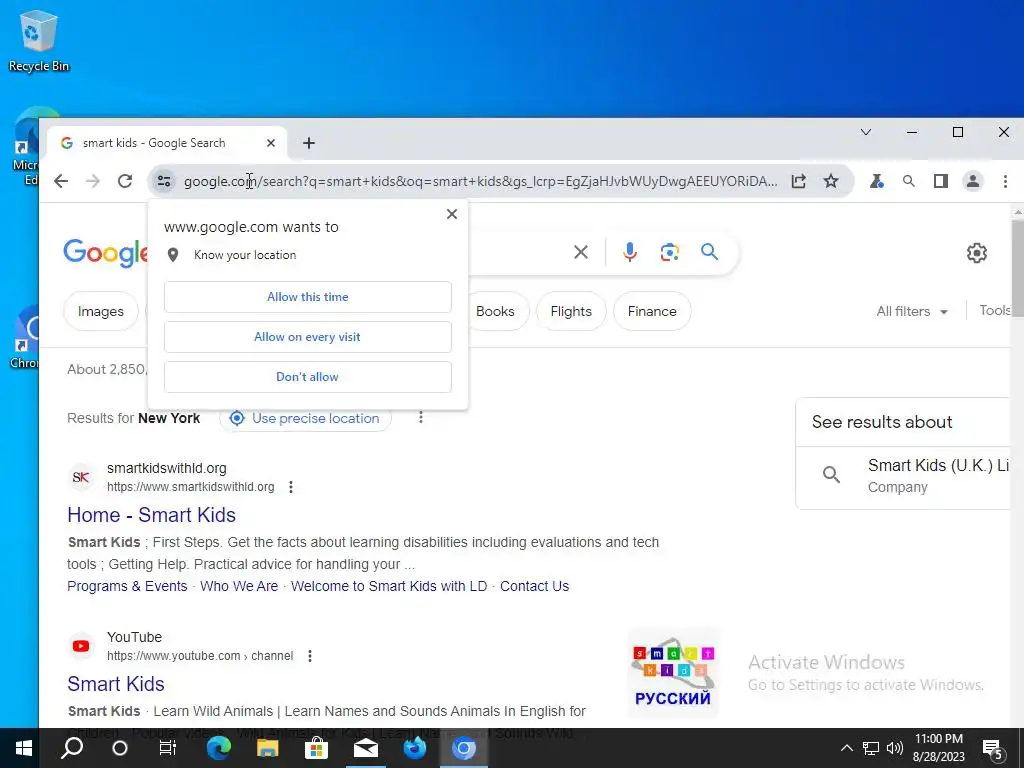Open a new tab with plus button
1024x768 pixels.
[x=309, y=143]
